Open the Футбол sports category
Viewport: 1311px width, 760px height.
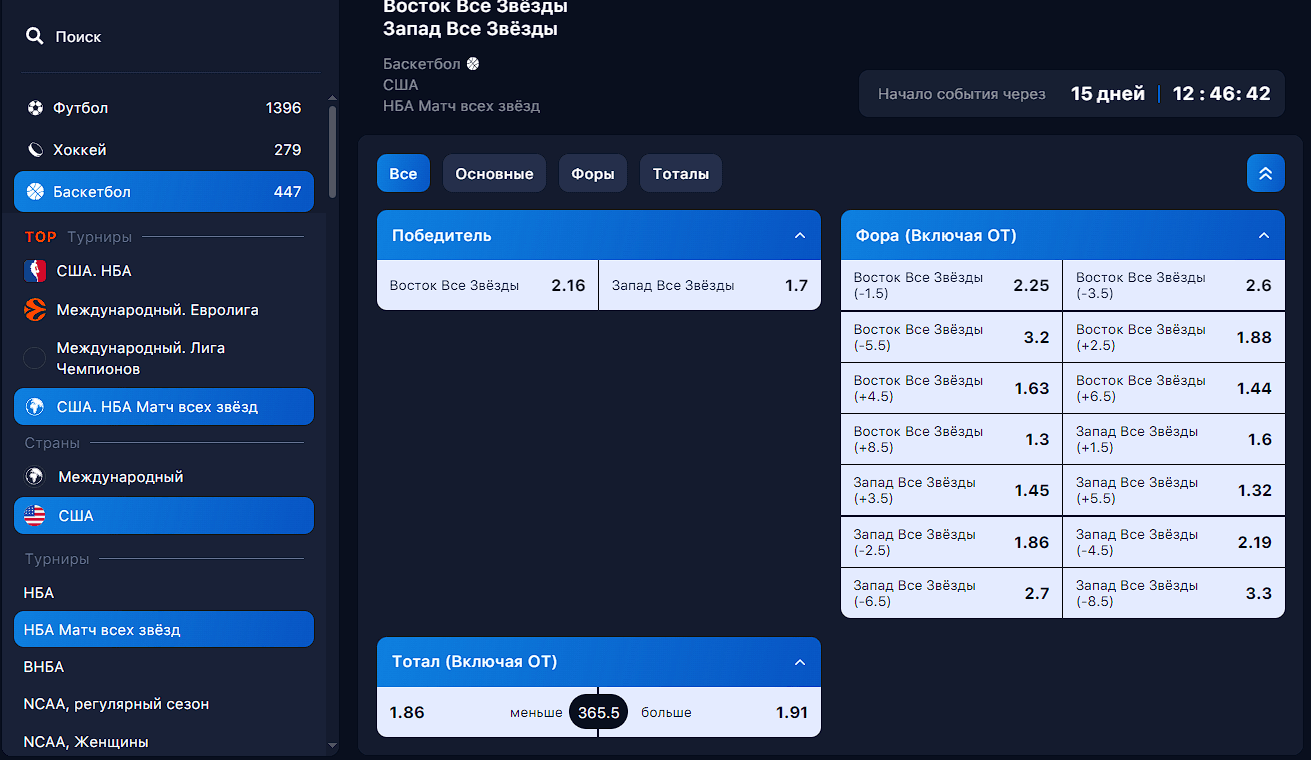[164, 108]
